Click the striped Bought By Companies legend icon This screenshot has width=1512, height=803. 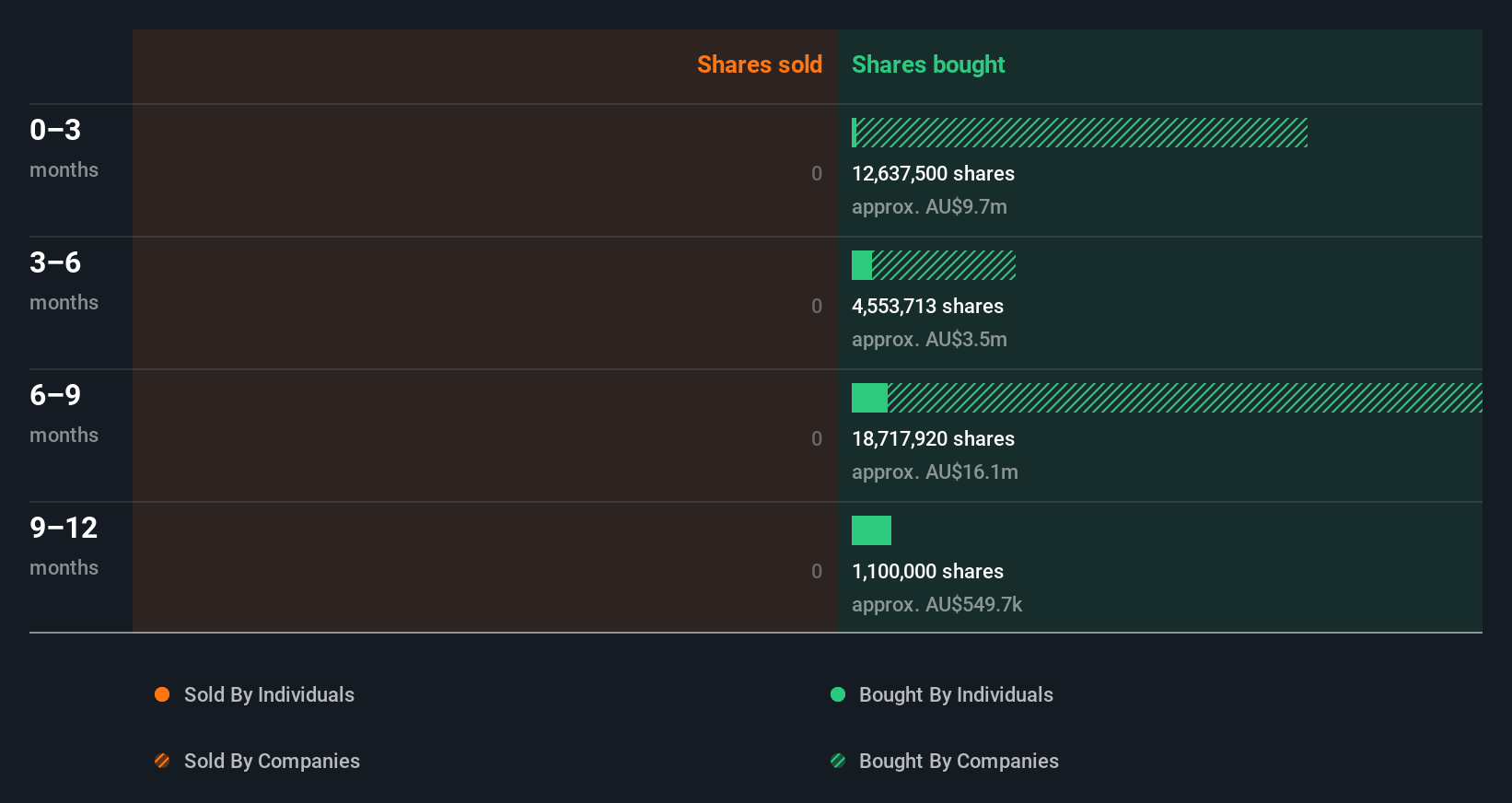click(x=838, y=761)
